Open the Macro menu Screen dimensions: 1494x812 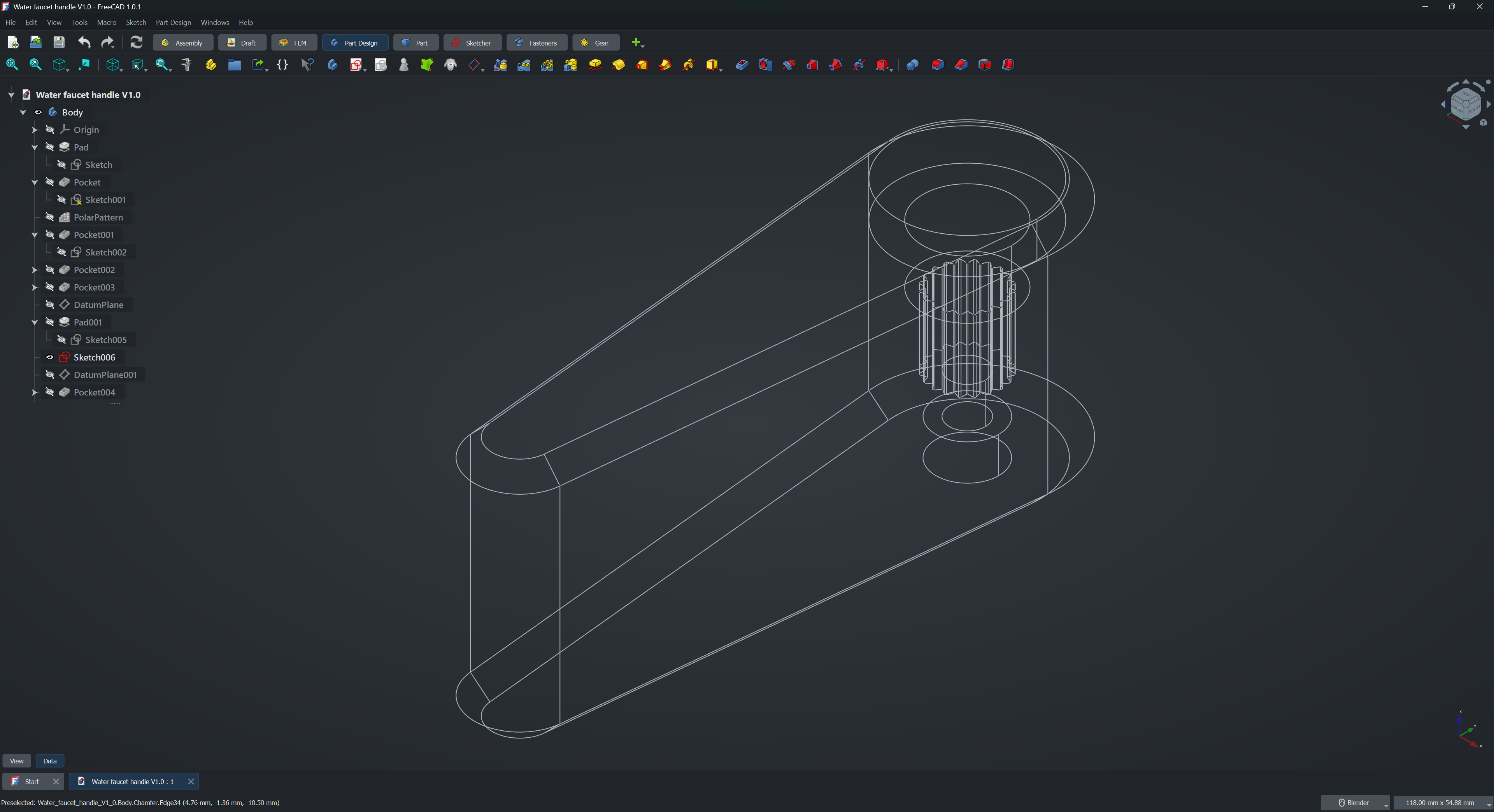pos(107,23)
